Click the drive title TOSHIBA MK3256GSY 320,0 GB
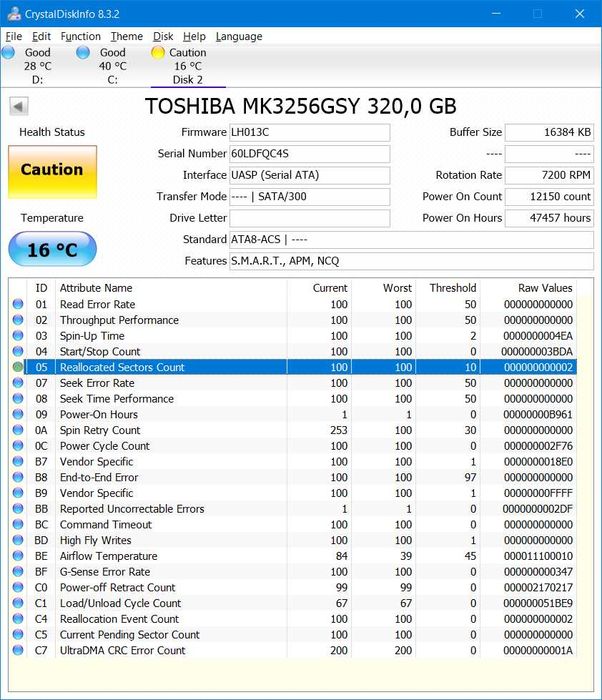This screenshot has width=602, height=700. 301,106
